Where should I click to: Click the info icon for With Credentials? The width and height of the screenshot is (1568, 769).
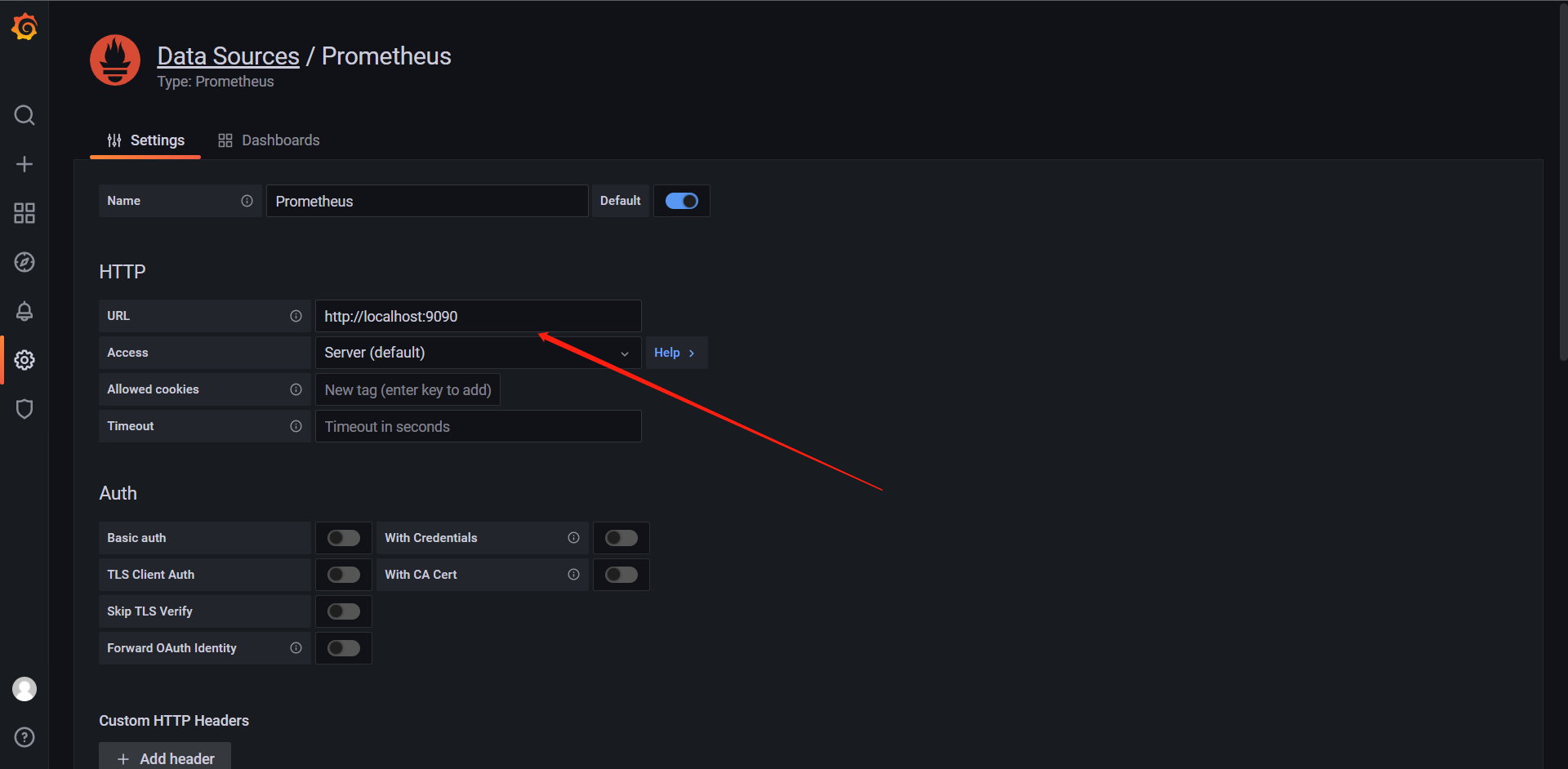pyautogui.click(x=573, y=538)
